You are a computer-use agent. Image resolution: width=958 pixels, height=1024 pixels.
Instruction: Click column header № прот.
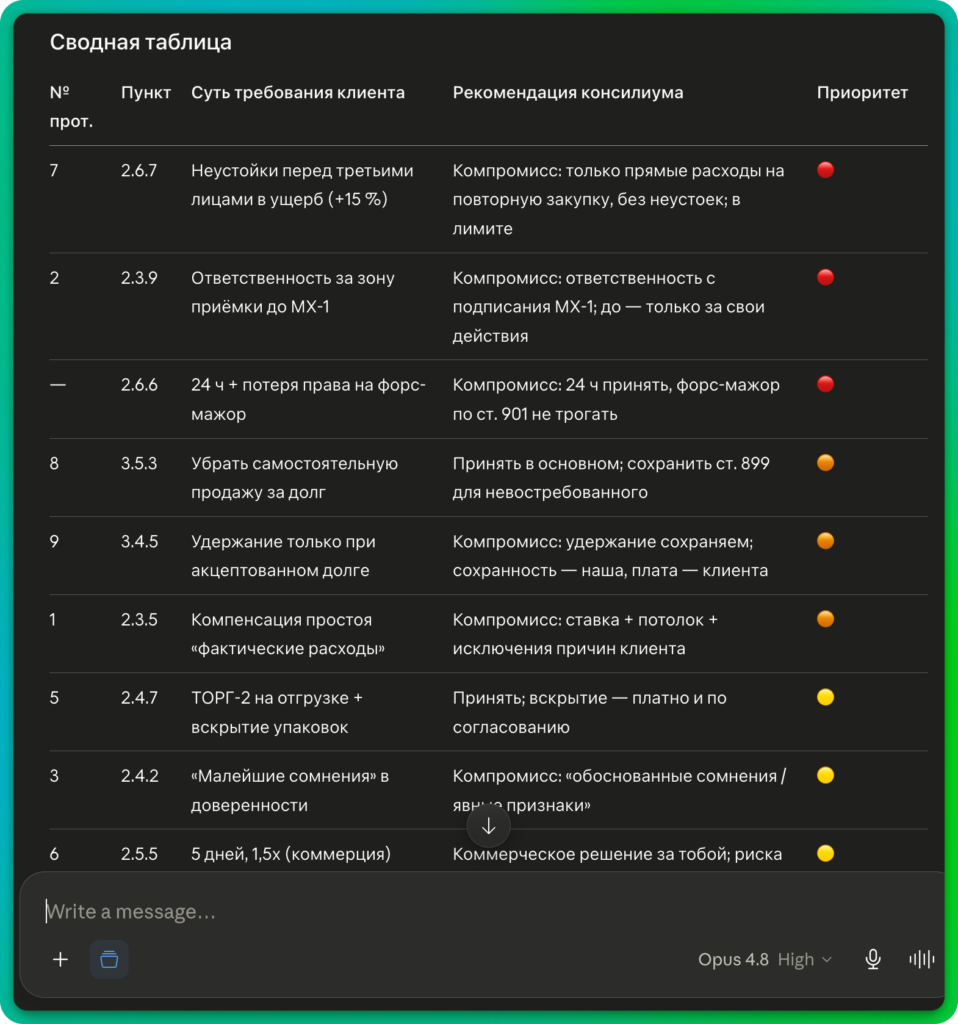click(71, 106)
